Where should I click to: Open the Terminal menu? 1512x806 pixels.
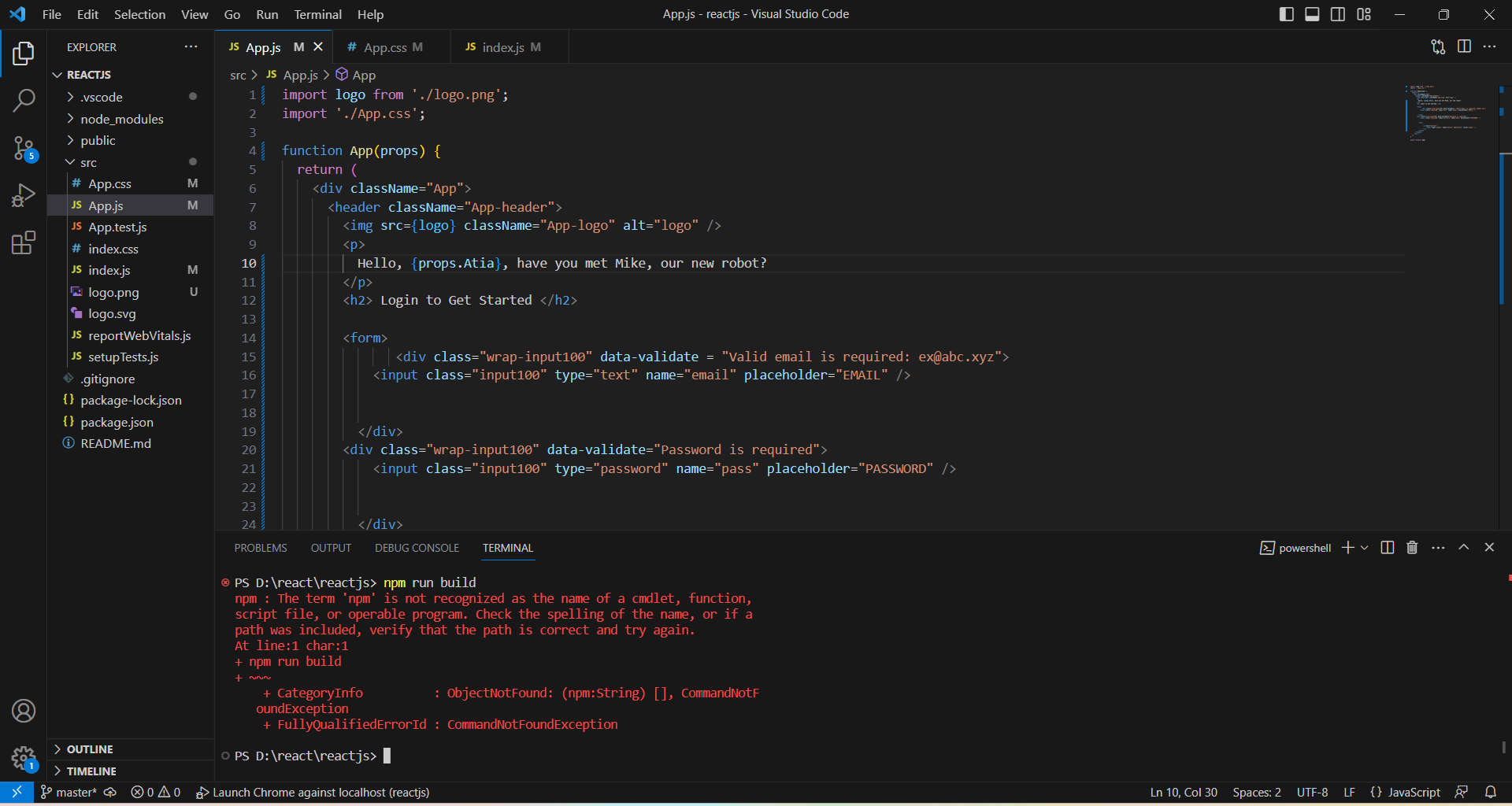click(x=317, y=14)
